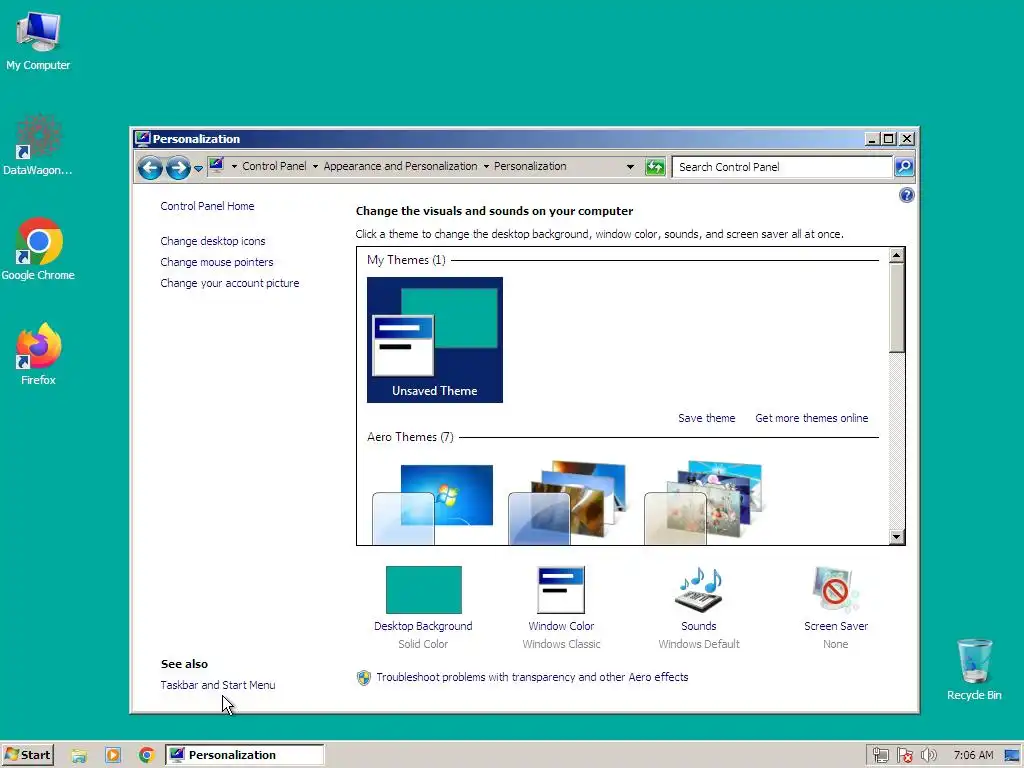Image resolution: width=1024 pixels, height=768 pixels.
Task: Click the volume speaker tray icon
Action: (928, 756)
